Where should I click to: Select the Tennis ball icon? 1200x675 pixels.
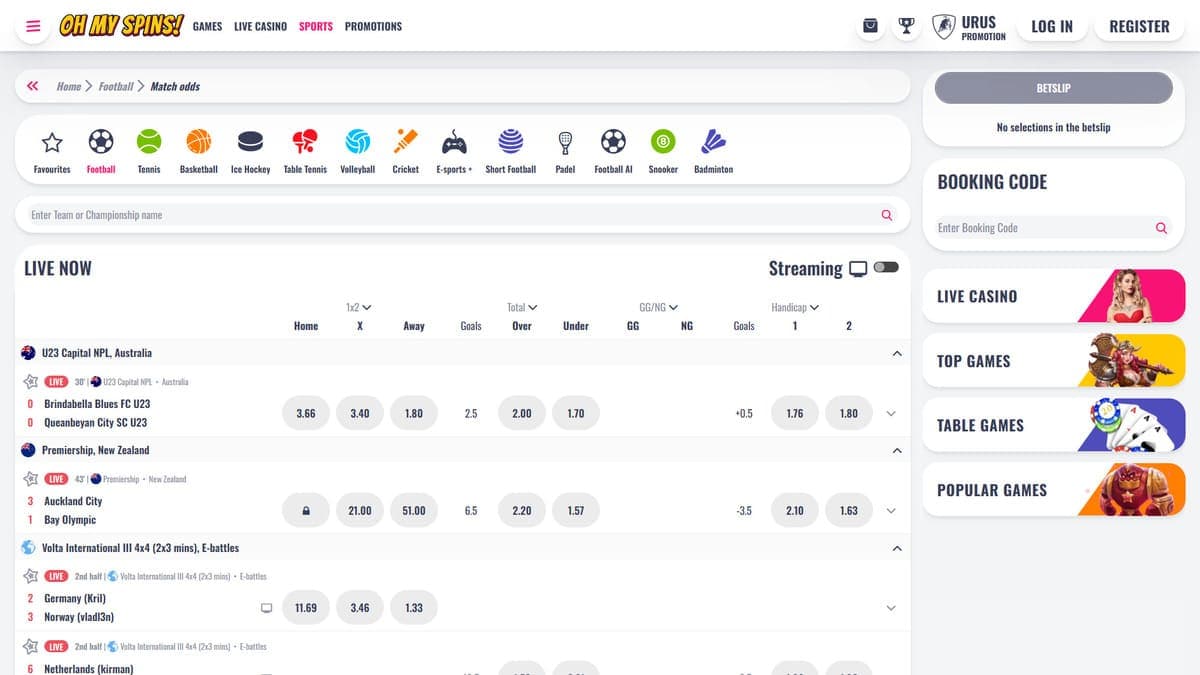(149, 142)
